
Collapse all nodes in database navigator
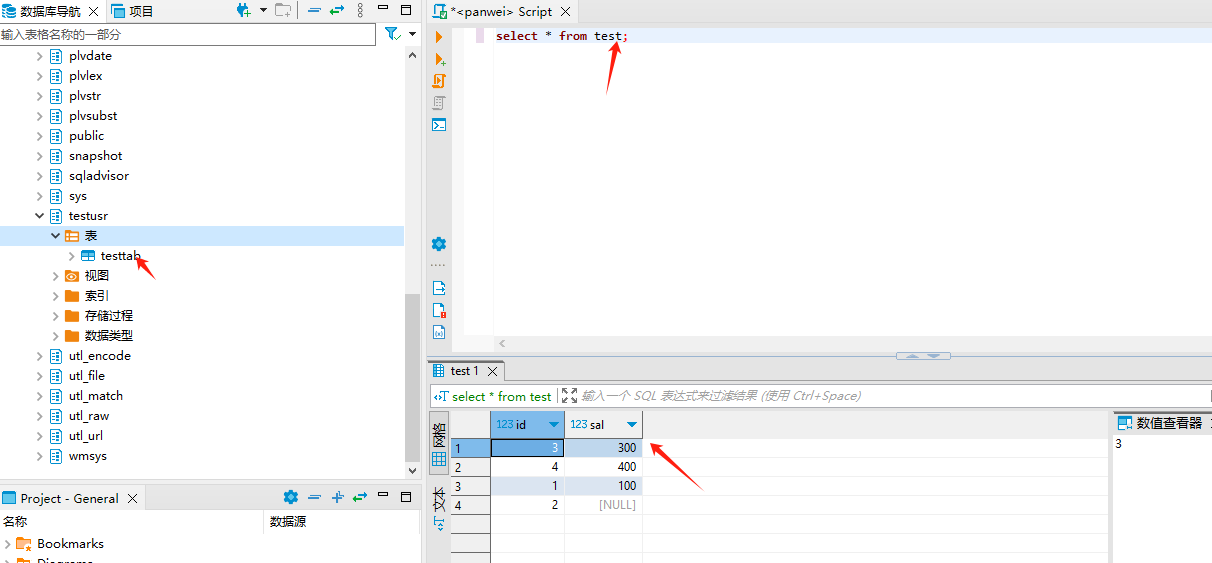click(x=314, y=10)
